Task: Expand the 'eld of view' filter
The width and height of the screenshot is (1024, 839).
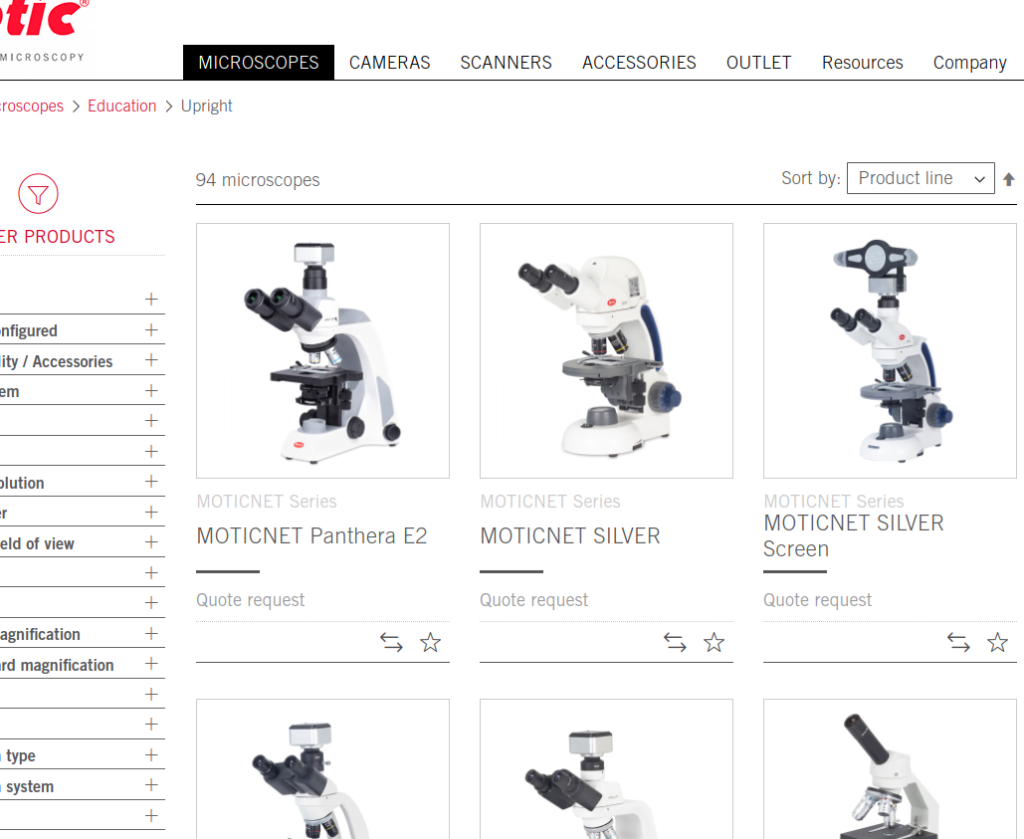Action: coord(82,543)
